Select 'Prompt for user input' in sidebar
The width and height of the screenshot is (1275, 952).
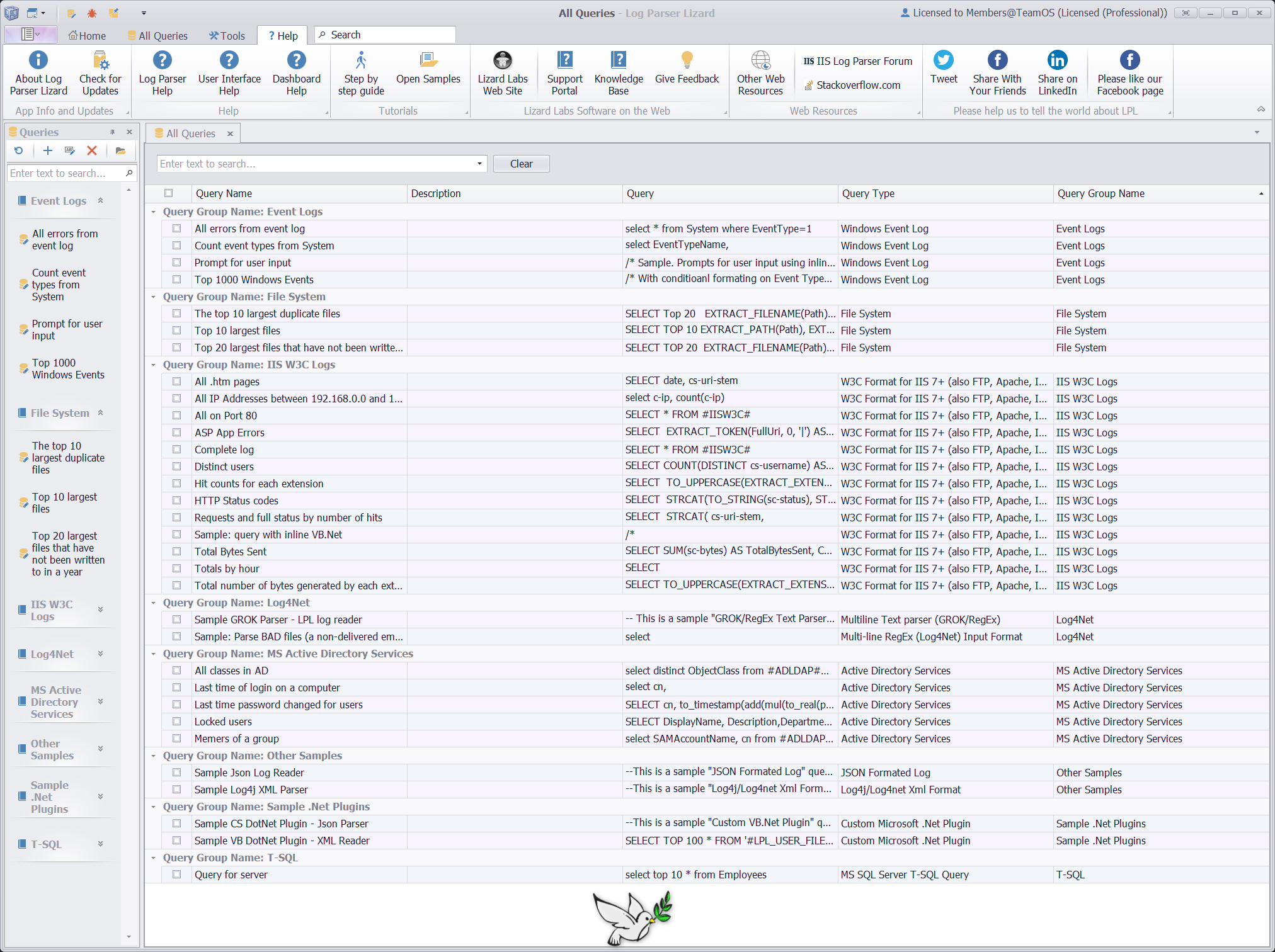67,329
